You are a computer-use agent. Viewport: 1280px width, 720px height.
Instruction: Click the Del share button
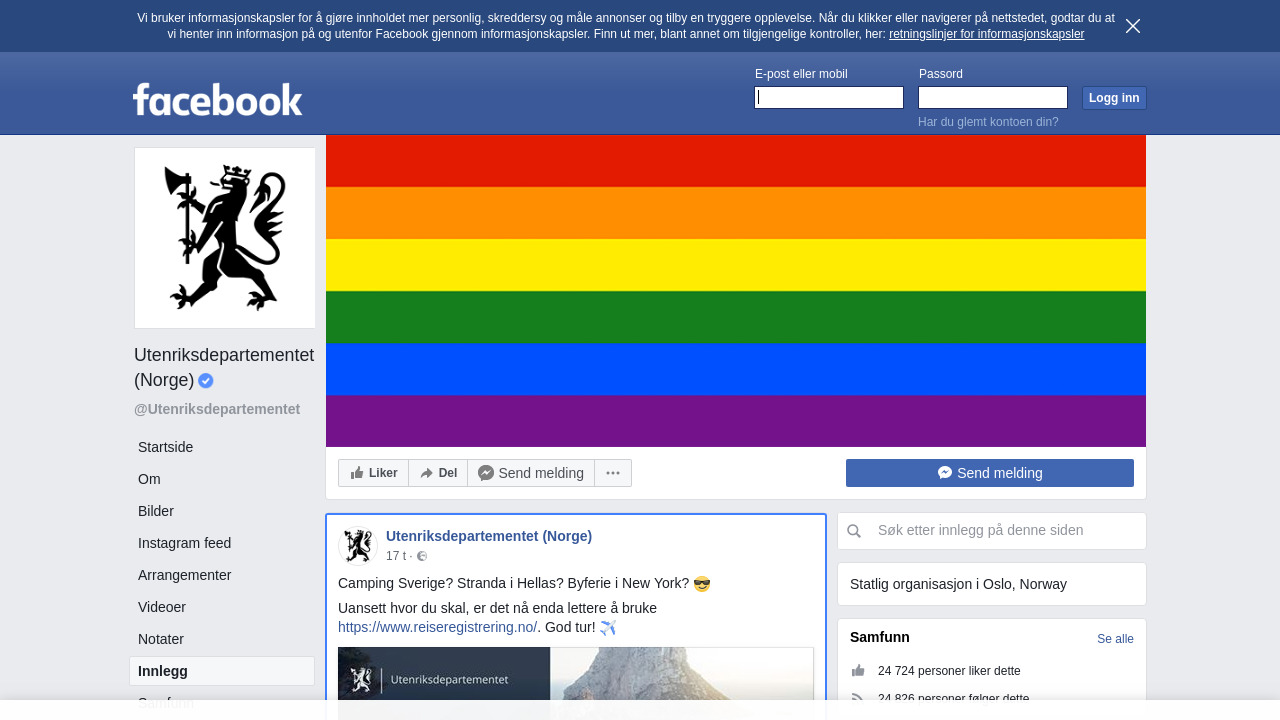(438, 473)
